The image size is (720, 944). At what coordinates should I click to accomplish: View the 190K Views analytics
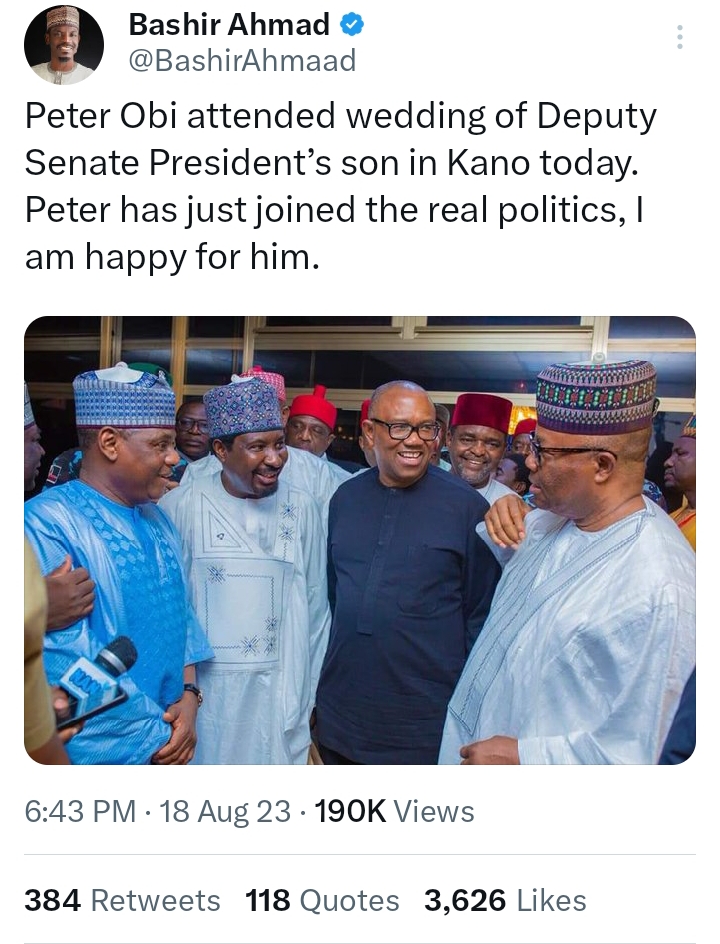click(394, 811)
